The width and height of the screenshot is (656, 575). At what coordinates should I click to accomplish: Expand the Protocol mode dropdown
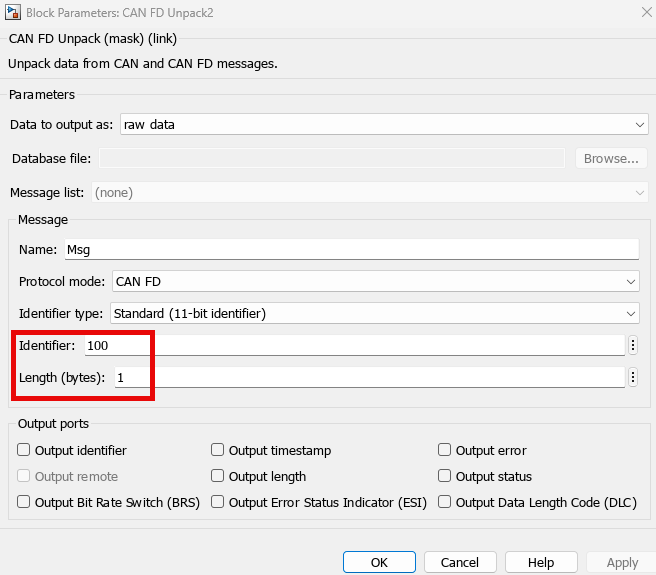point(374,282)
